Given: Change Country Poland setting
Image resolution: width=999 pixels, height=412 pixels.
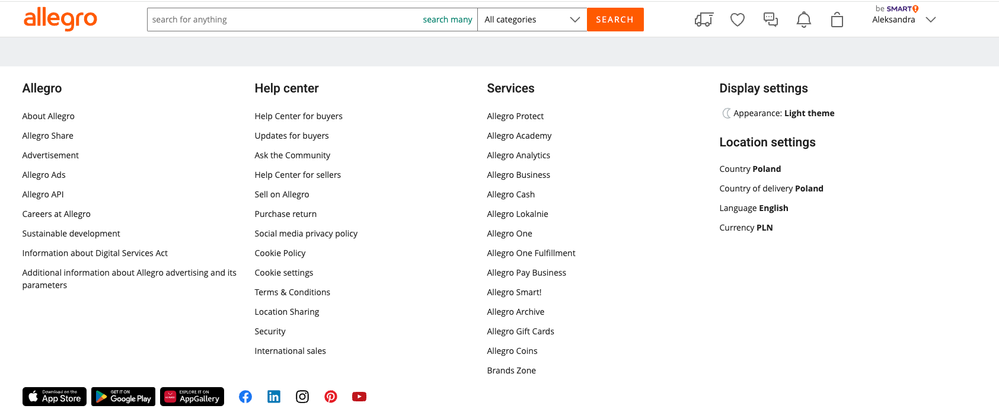Looking at the screenshot, I should 750,169.
